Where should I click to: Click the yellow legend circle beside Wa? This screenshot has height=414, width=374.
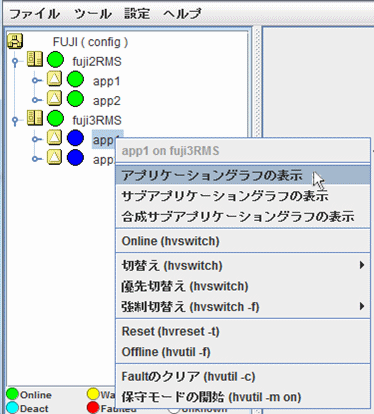click(x=93, y=394)
